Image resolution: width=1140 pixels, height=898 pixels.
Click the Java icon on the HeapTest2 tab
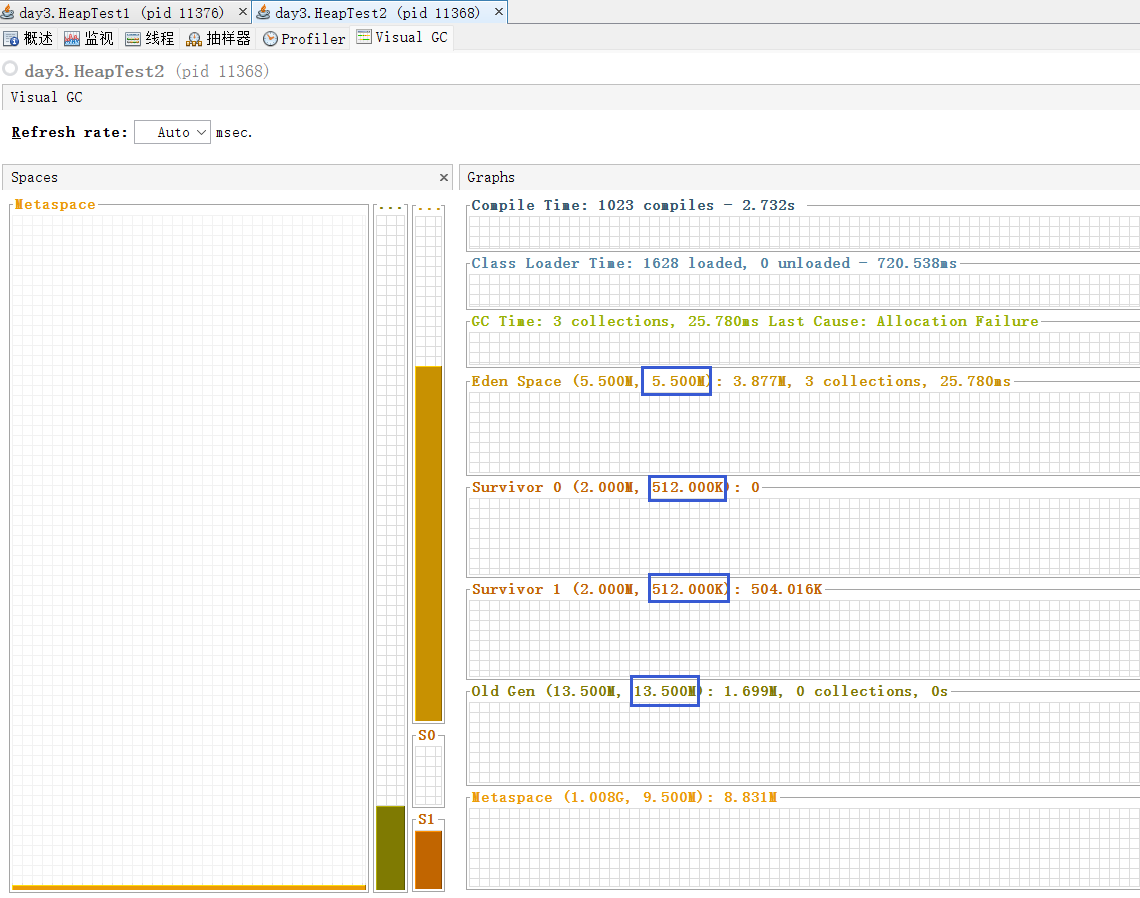click(263, 12)
